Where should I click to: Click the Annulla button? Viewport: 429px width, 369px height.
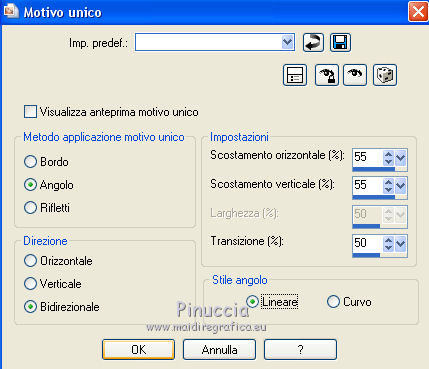219,350
